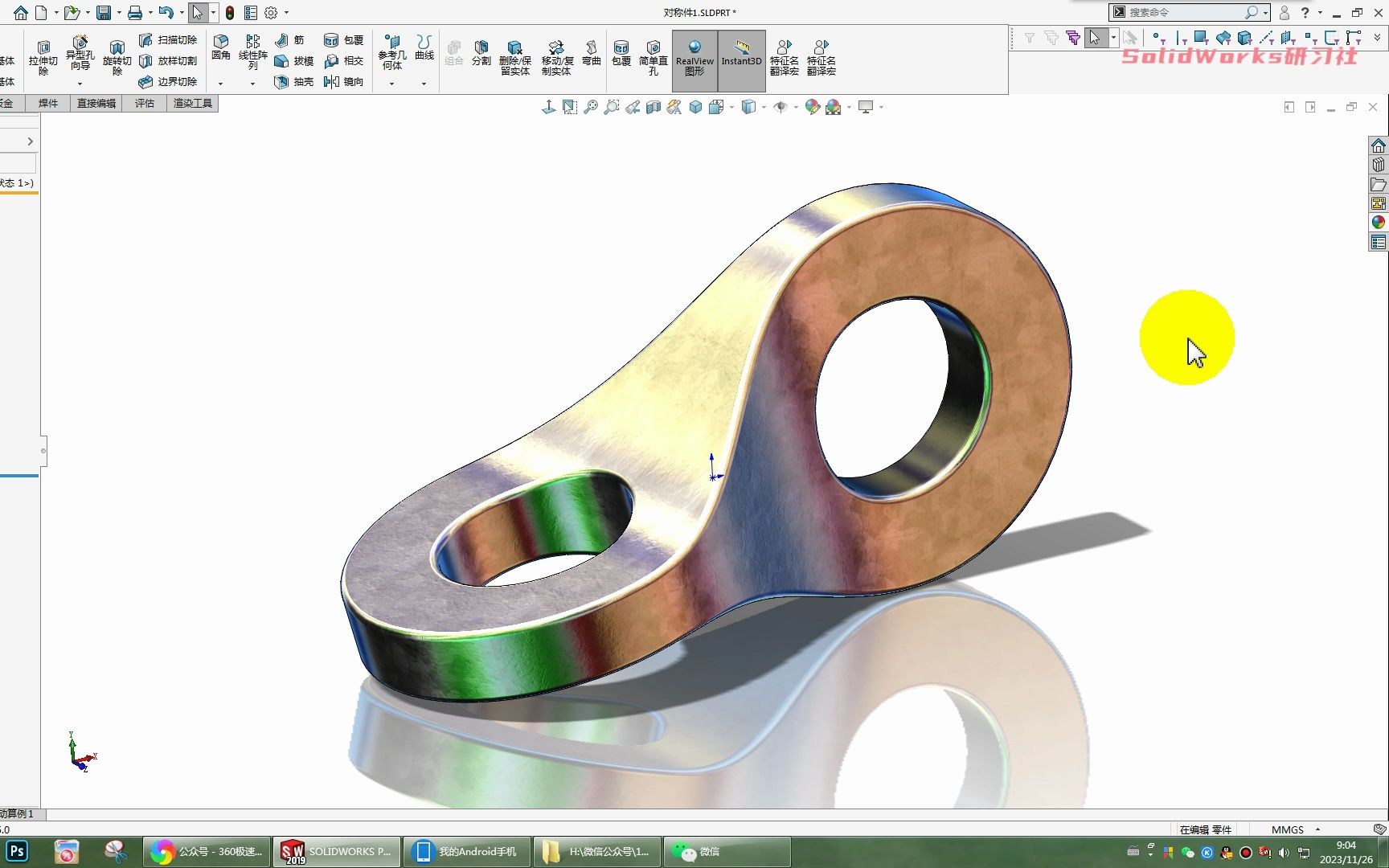Click the Home icon in quick access bar
This screenshot has height=868, width=1389.
(20, 13)
